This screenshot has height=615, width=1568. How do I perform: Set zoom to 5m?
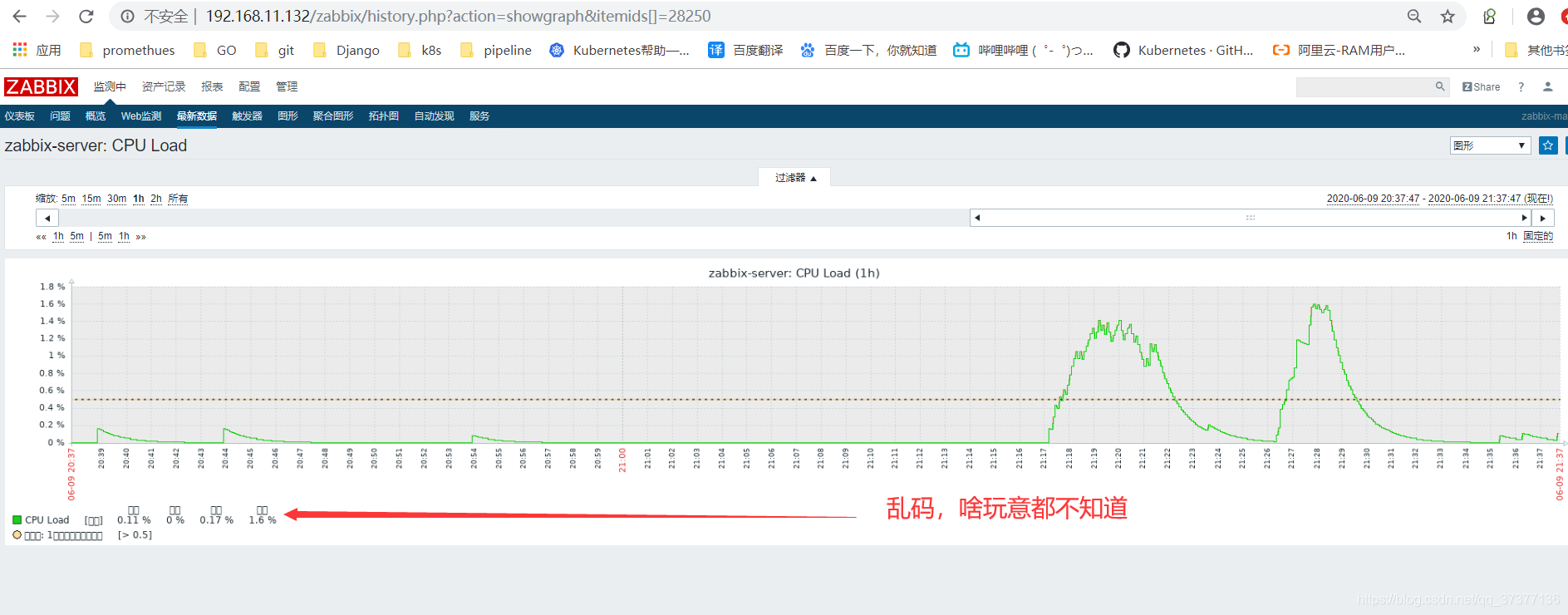68,199
